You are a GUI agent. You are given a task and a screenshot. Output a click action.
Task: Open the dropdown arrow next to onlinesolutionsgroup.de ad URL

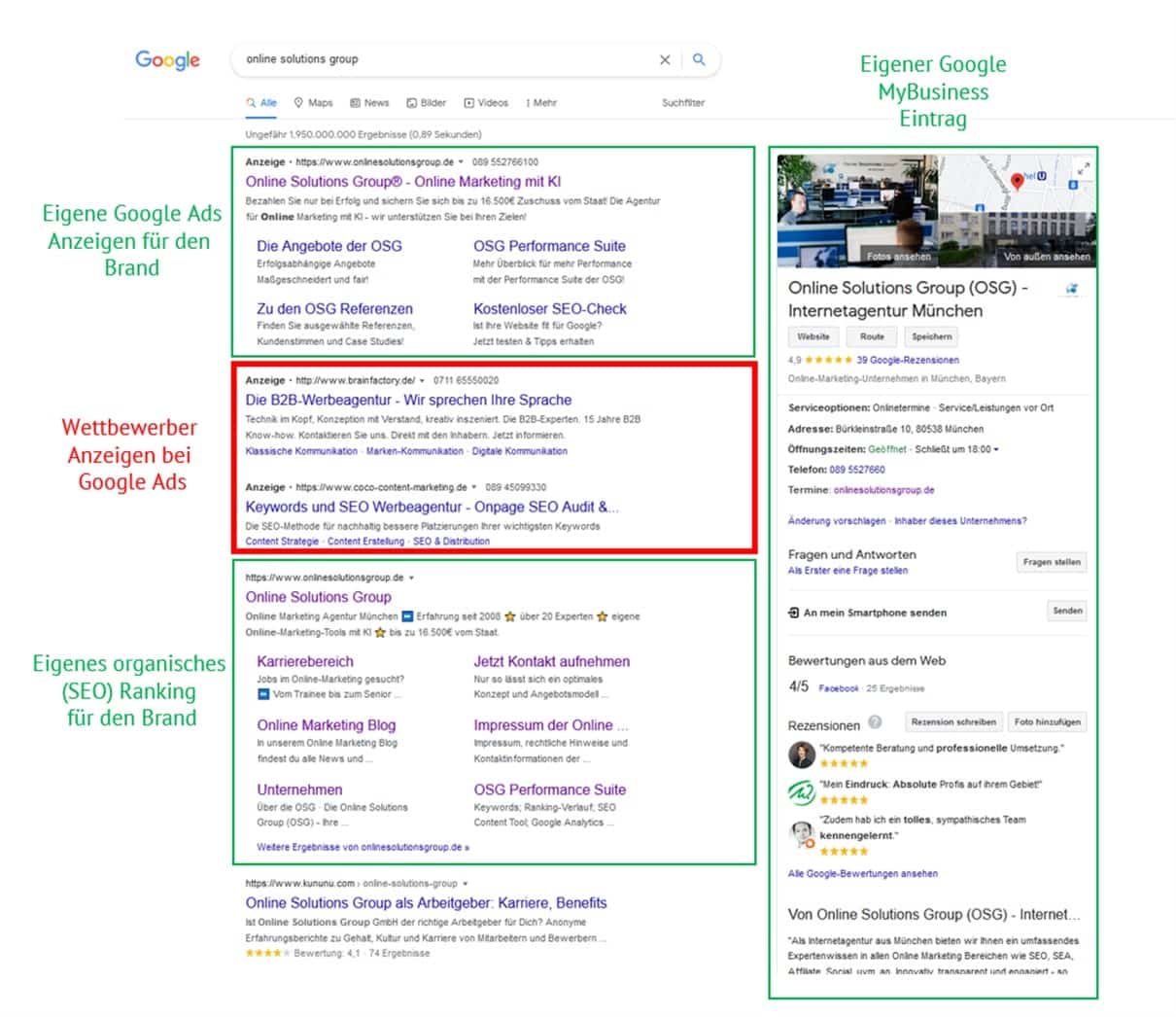tap(461, 162)
